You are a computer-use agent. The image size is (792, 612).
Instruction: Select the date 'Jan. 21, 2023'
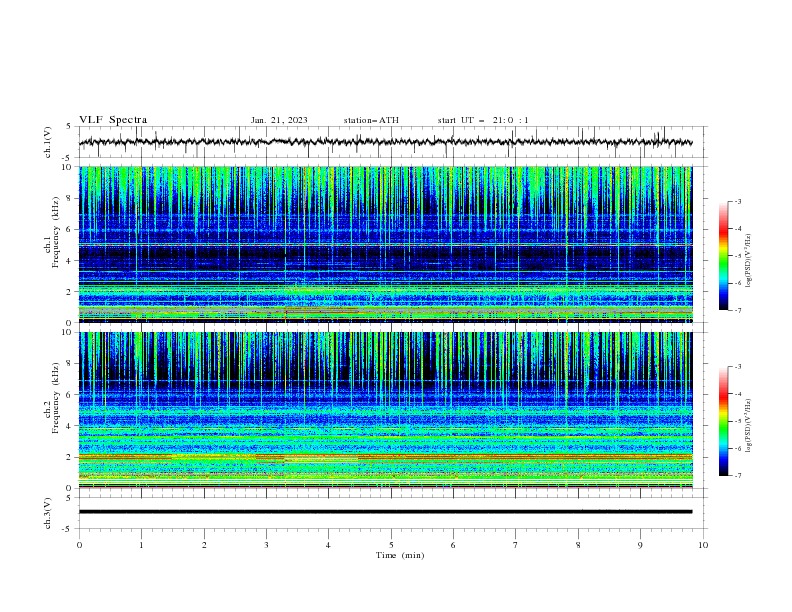279,120
